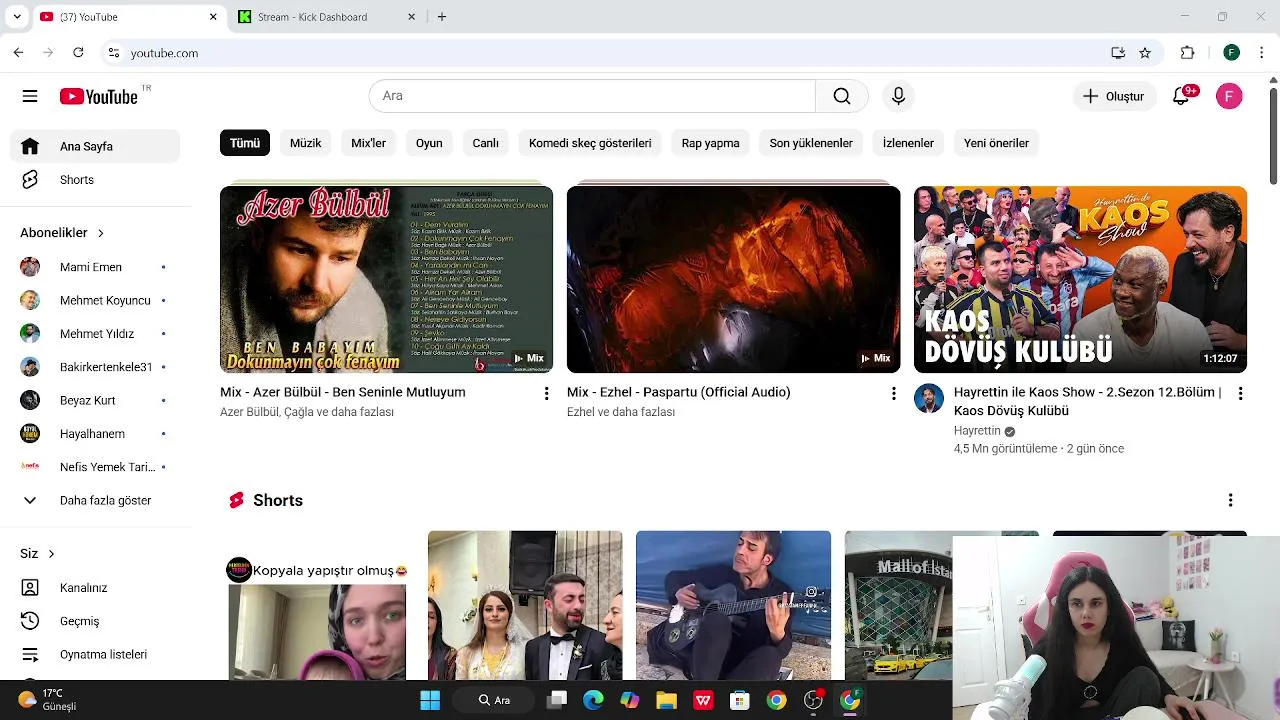Select the Mix'ler filter chip
The image size is (1280, 720).
368,143
